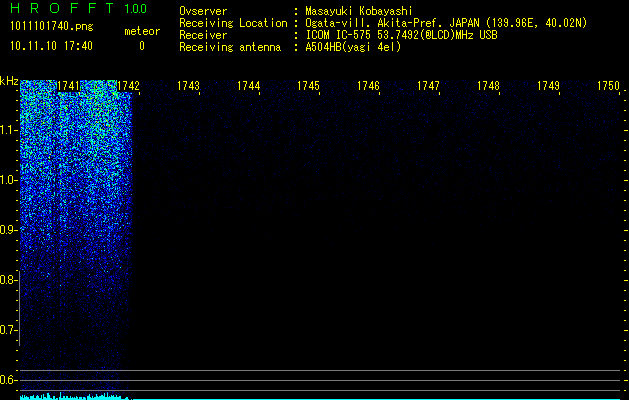The image size is (629, 400).
Task: Click the meteor label
Action: click(x=142, y=31)
